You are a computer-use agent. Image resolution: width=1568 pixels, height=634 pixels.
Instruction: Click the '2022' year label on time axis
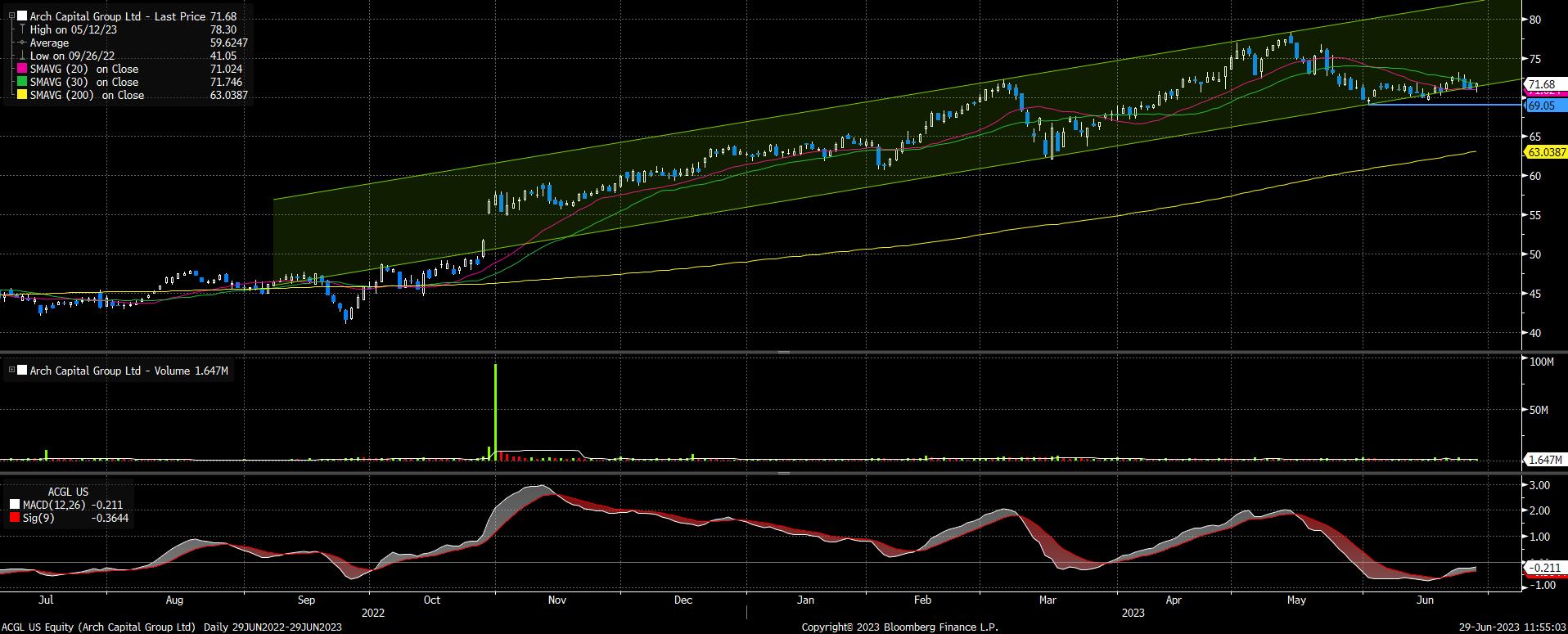[373, 613]
